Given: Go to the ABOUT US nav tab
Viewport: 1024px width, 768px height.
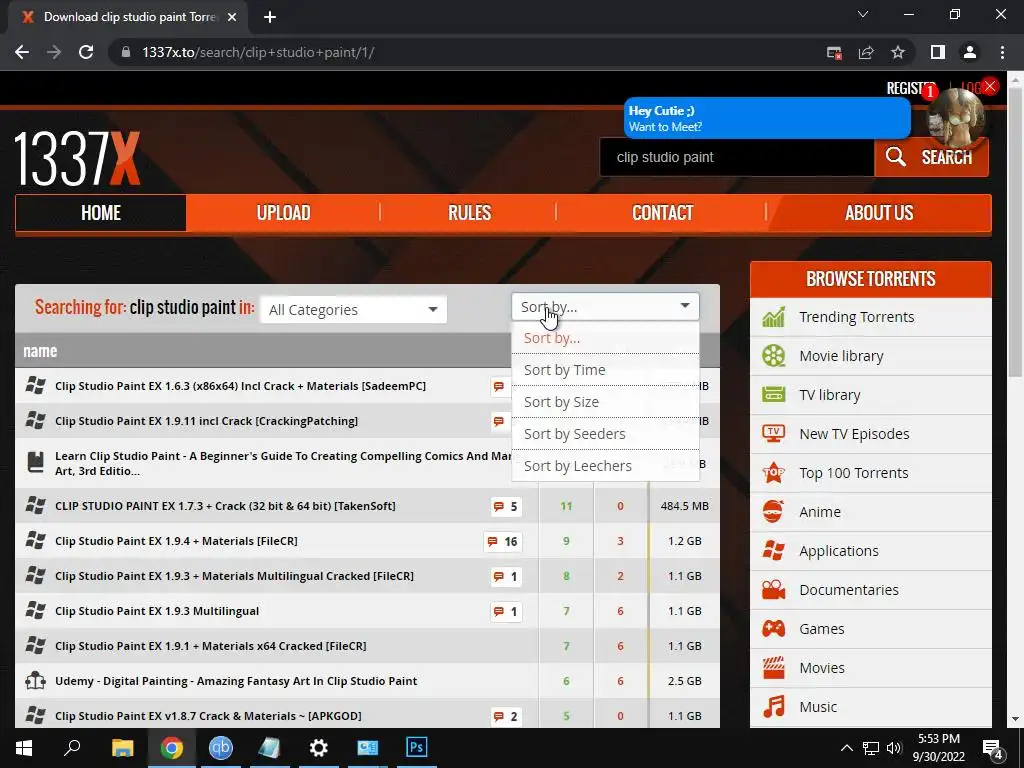Looking at the screenshot, I should [879, 213].
